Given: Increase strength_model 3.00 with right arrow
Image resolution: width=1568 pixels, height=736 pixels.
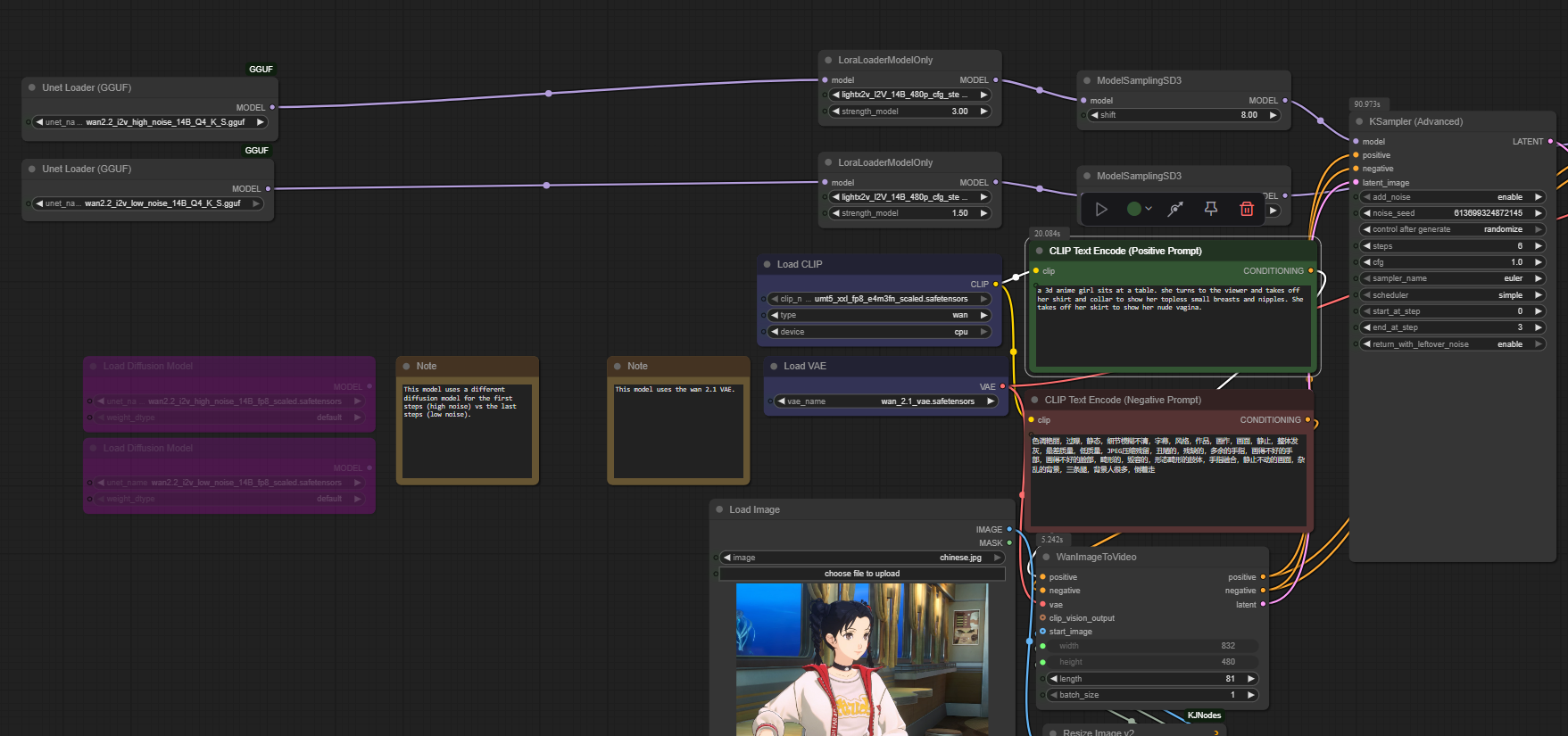Looking at the screenshot, I should tap(983, 112).
